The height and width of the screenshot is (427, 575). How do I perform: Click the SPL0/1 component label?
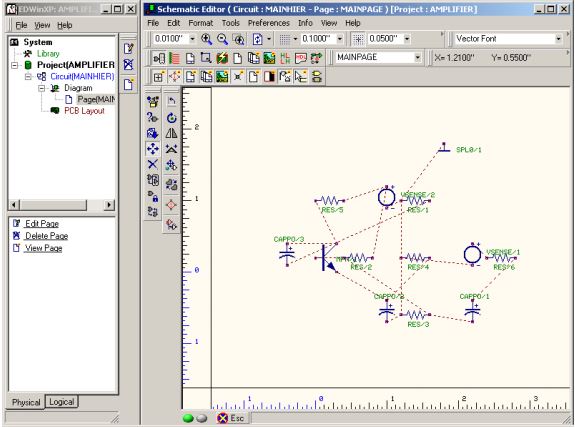pyautogui.click(x=469, y=150)
